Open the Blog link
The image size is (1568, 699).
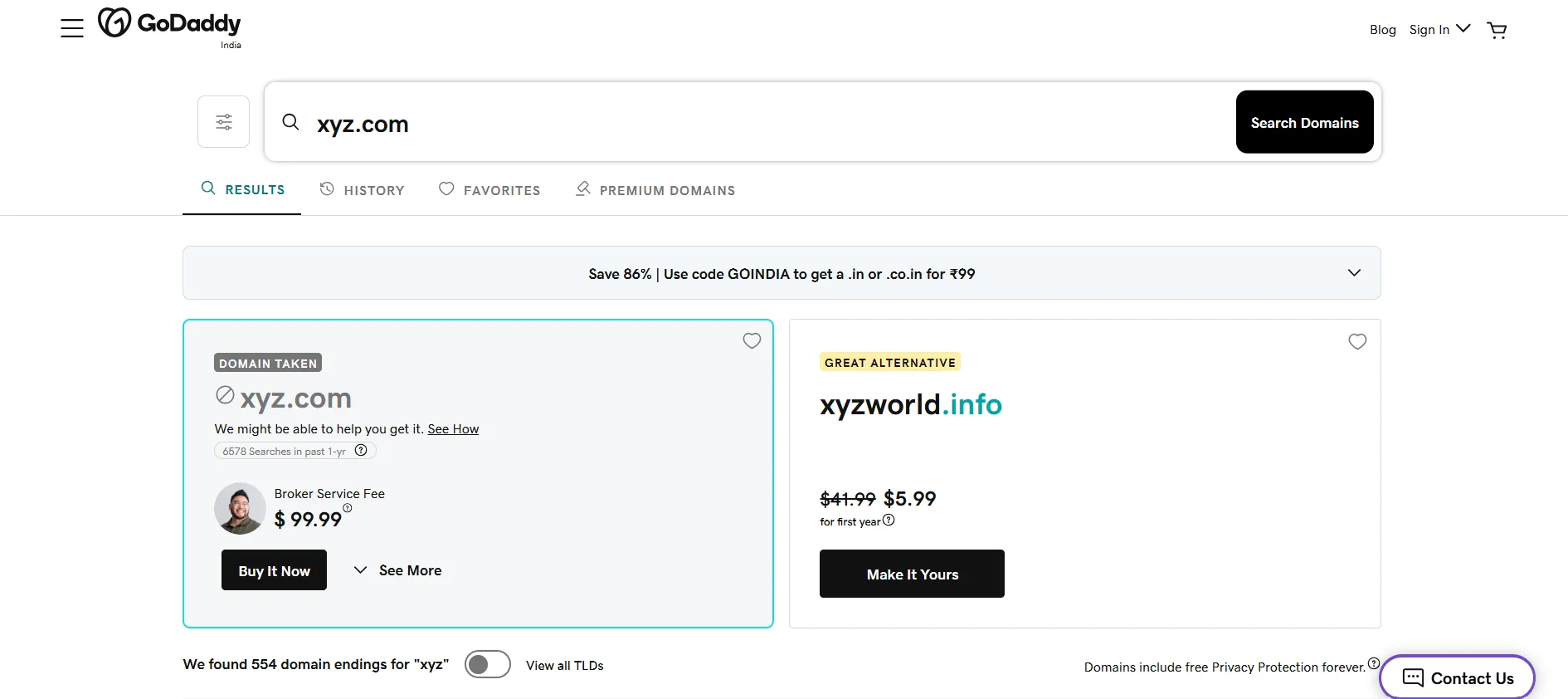1382,30
